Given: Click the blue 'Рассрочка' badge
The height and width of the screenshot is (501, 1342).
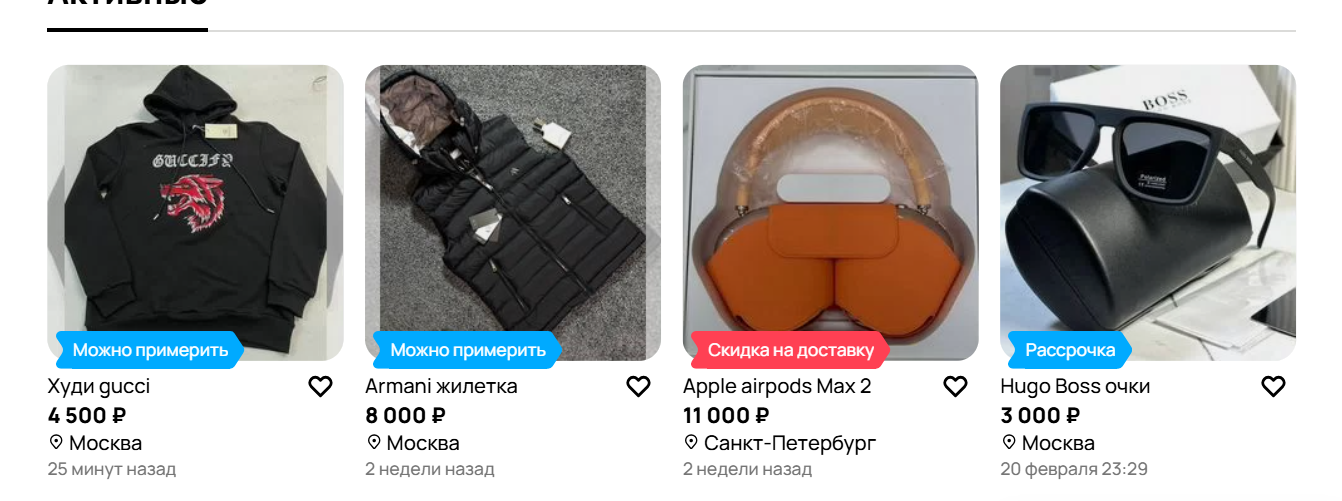Looking at the screenshot, I should pos(1070,350).
